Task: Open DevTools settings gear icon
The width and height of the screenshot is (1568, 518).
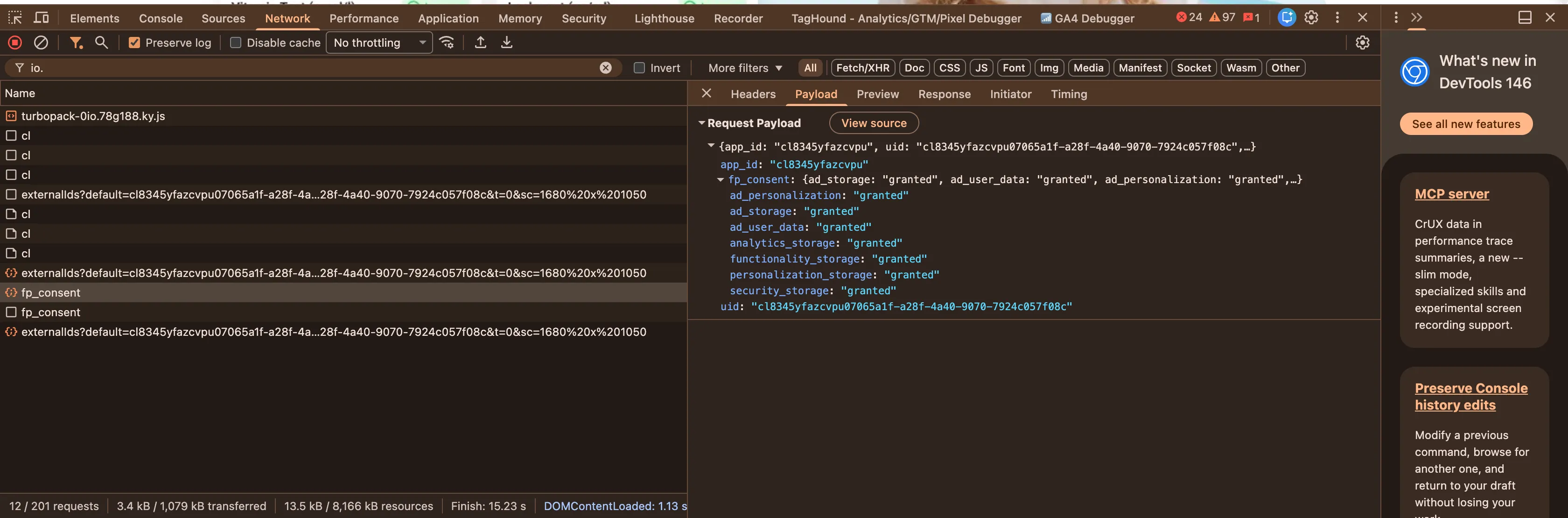Action: click(1311, 18)
